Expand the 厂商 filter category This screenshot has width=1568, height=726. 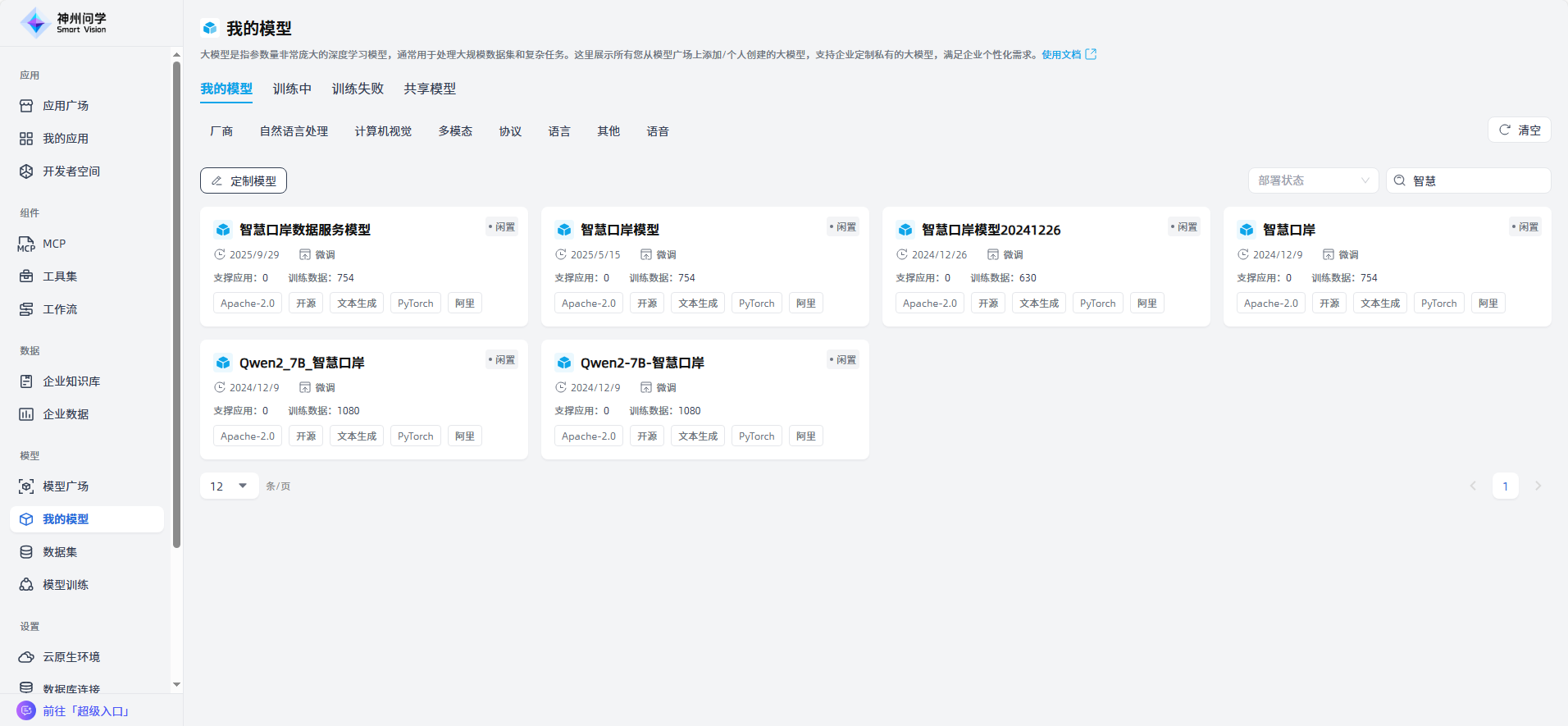pyautogui.click(x=221, y=131)
